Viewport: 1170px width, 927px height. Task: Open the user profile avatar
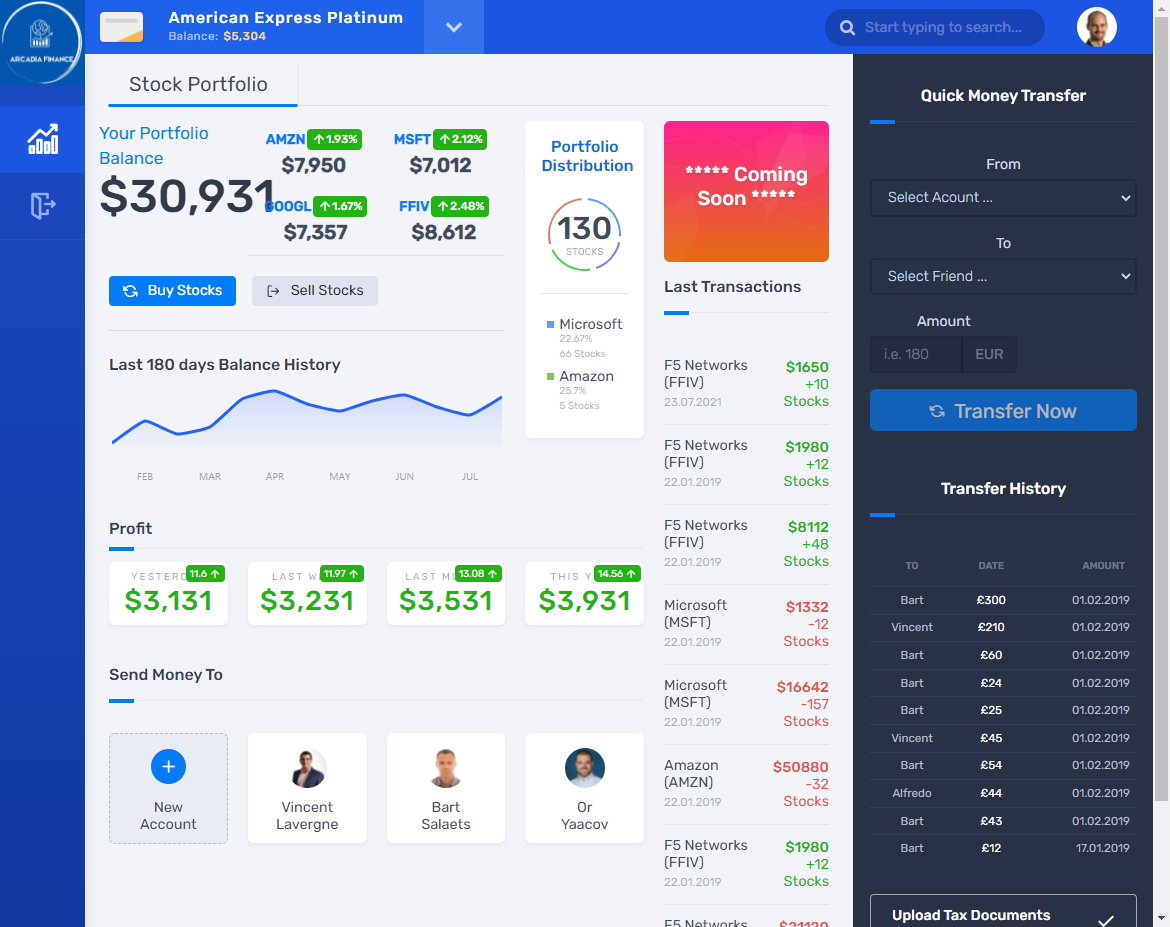[x=1096, y=27]
